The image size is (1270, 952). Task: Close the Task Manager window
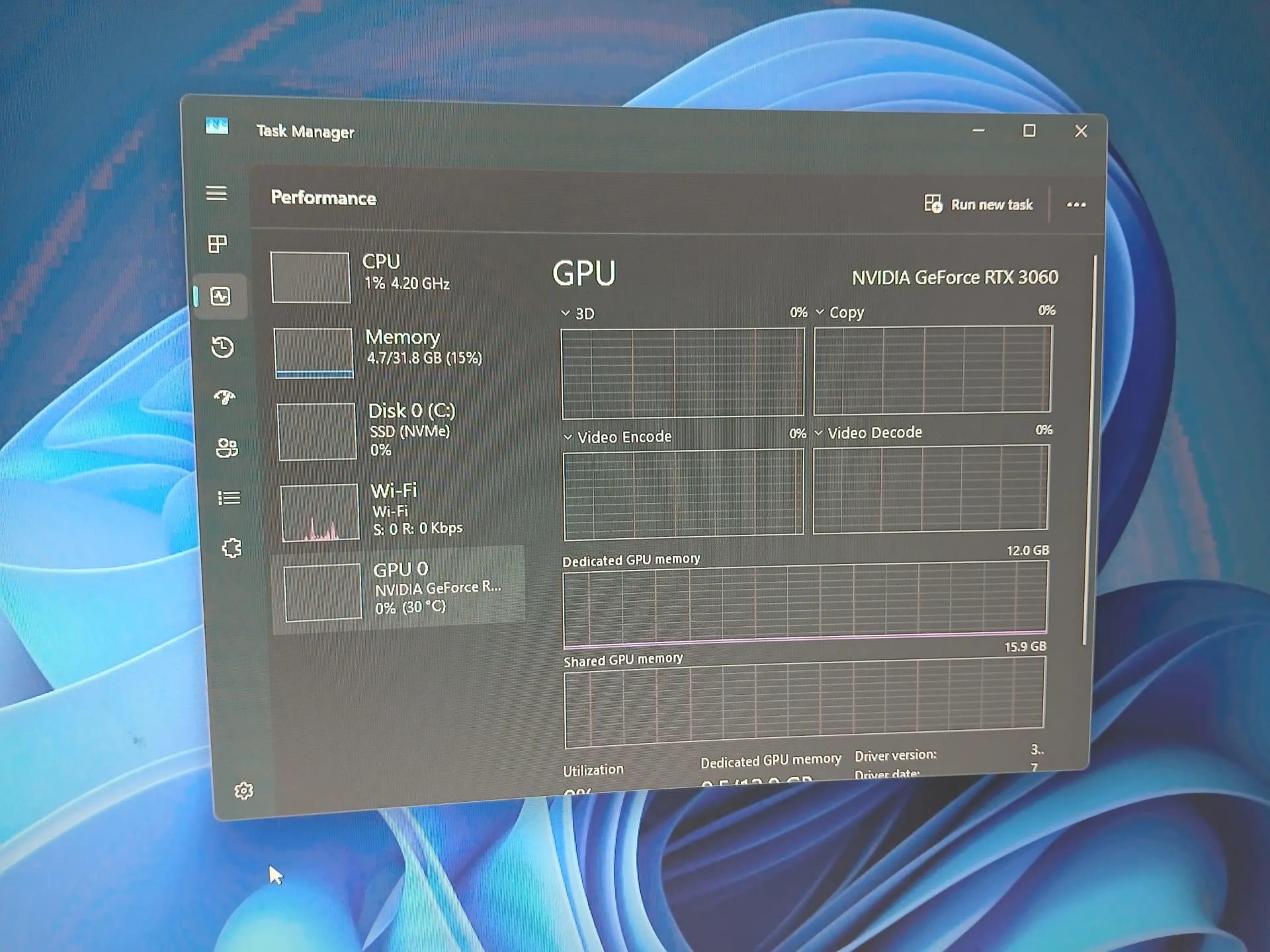pos(1081,132)
